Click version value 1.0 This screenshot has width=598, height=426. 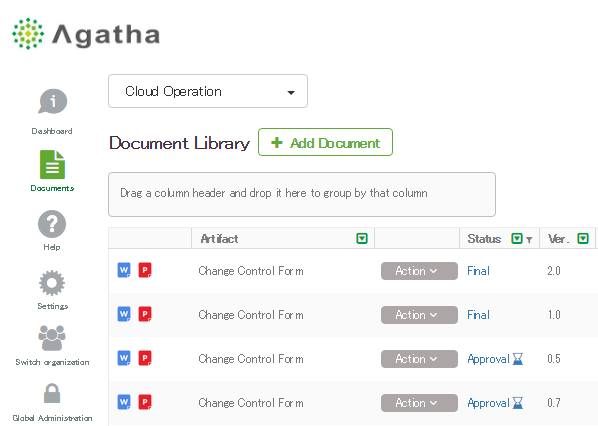tap(554, 315)
